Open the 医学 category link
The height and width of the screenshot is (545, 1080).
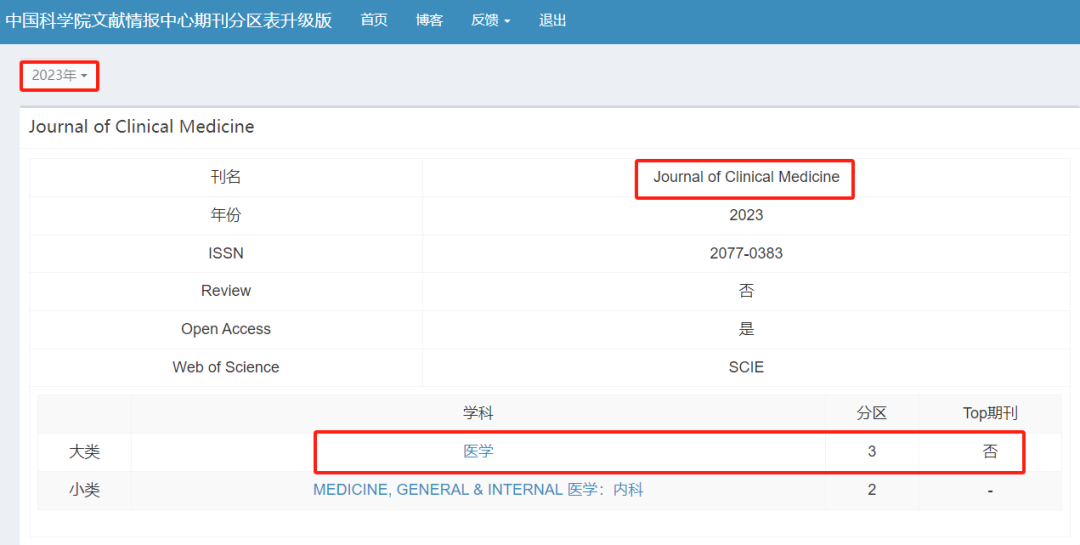coord(478,452)
